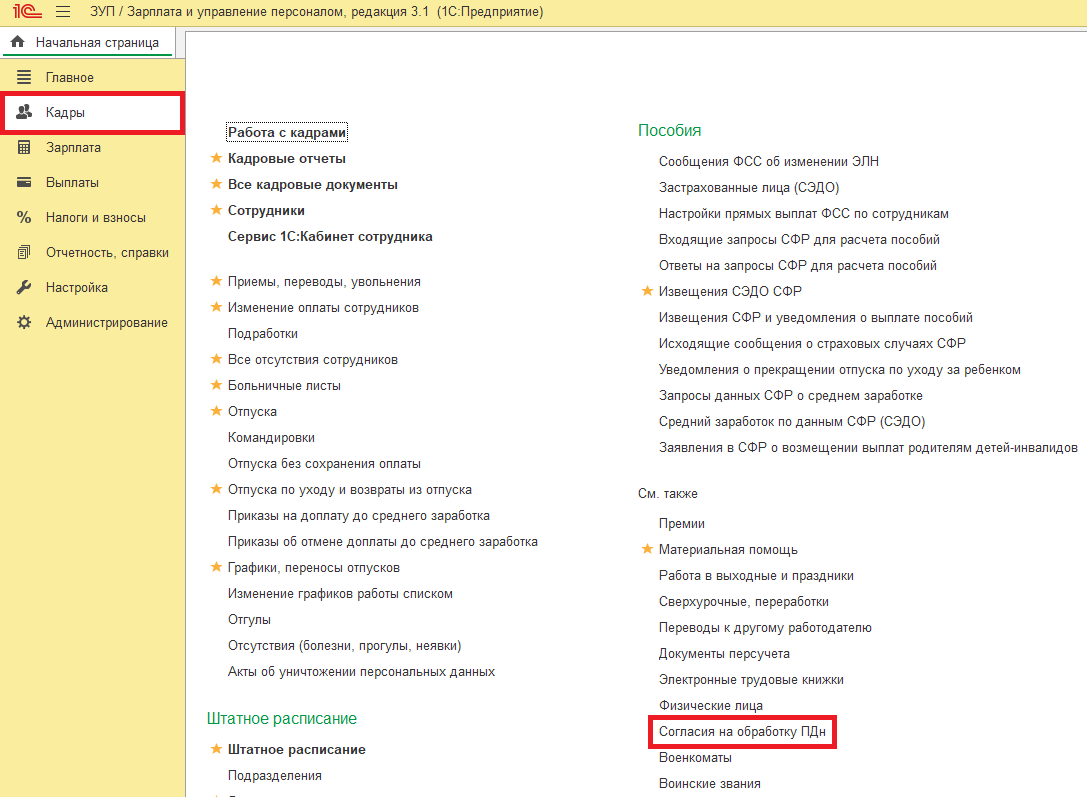Unstar Материальная помощь in favorites
This screenshot has height=797, width=1087.
(x=646, y=550)
